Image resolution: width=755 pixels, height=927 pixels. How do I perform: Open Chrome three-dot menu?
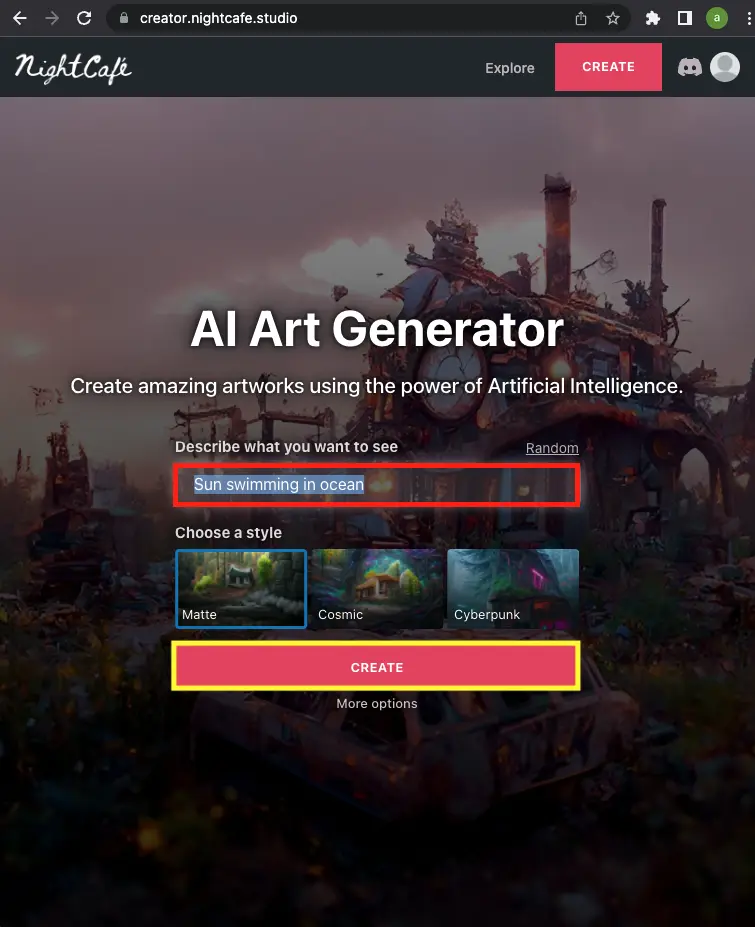tap(748, 18)
